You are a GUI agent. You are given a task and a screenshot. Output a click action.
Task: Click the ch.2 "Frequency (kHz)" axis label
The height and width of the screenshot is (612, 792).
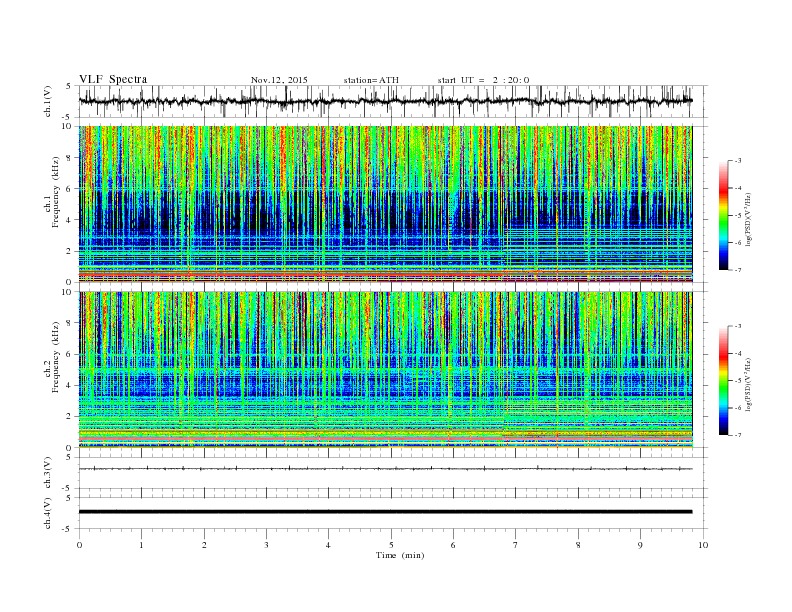(x=56, y=356)
